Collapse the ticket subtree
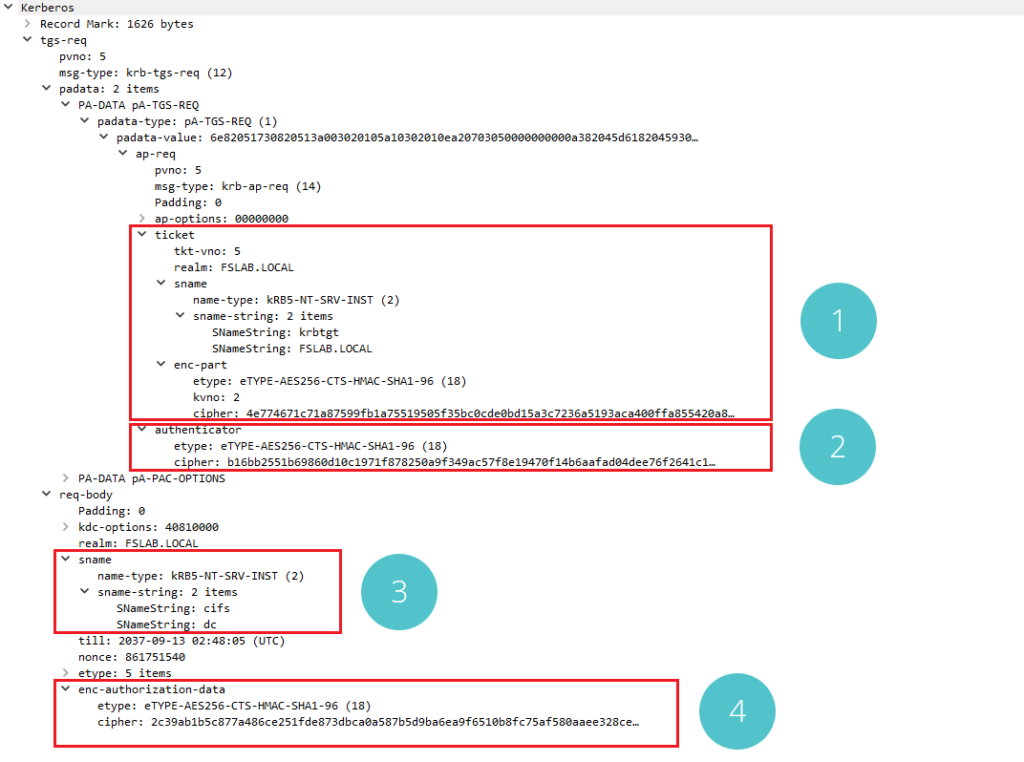The height and width of the screenshot is (762, 1024). point(143,234)
